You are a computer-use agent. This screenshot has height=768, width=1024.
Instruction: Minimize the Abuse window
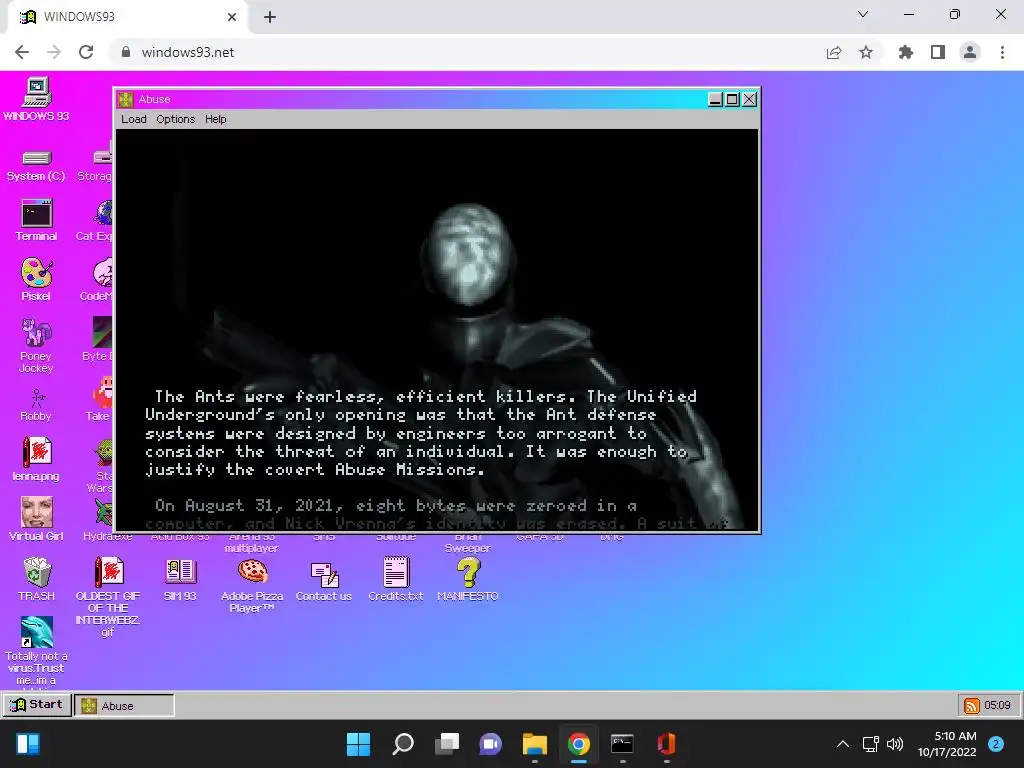tap(716, 99)
